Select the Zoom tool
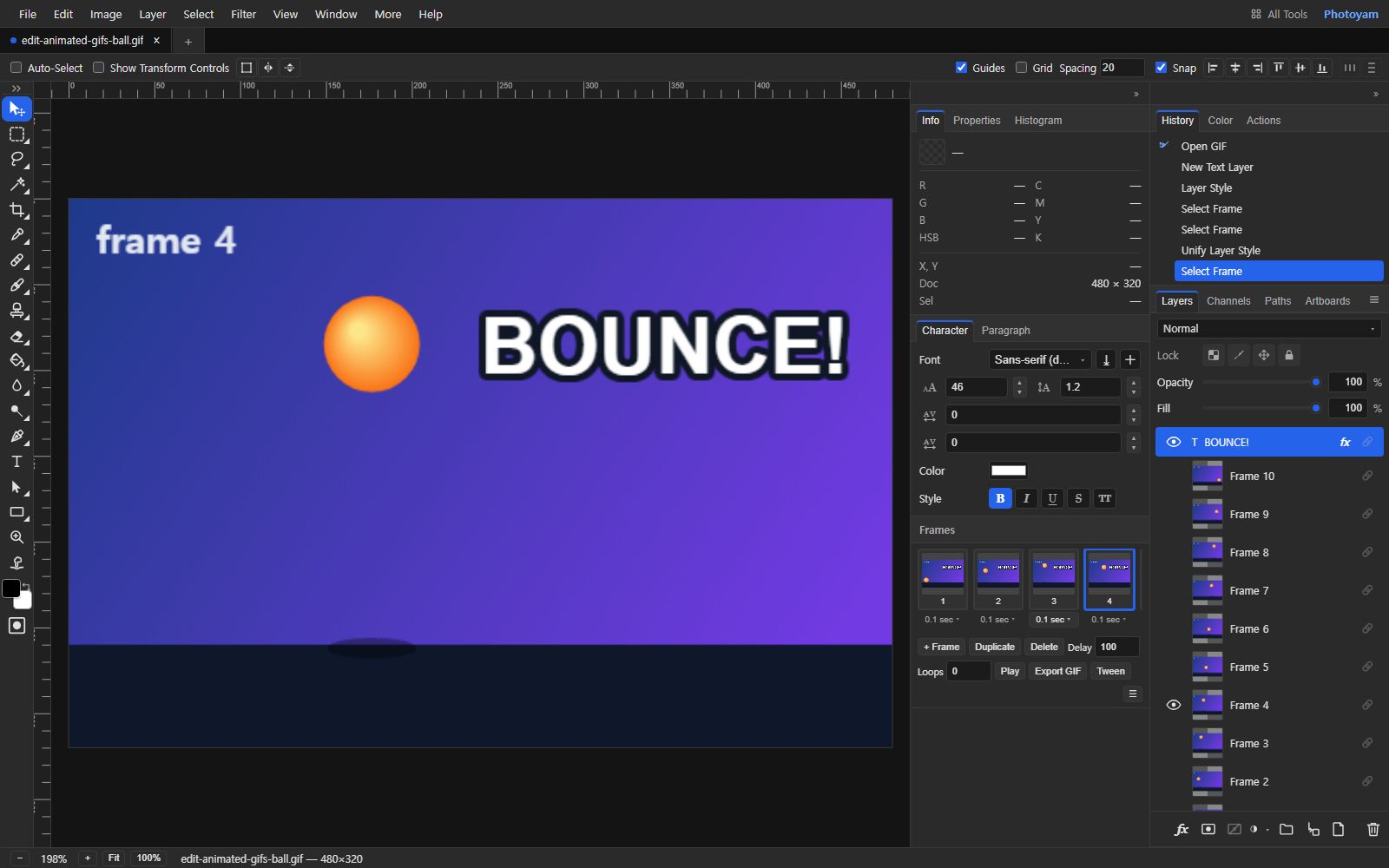 point(16,537)
